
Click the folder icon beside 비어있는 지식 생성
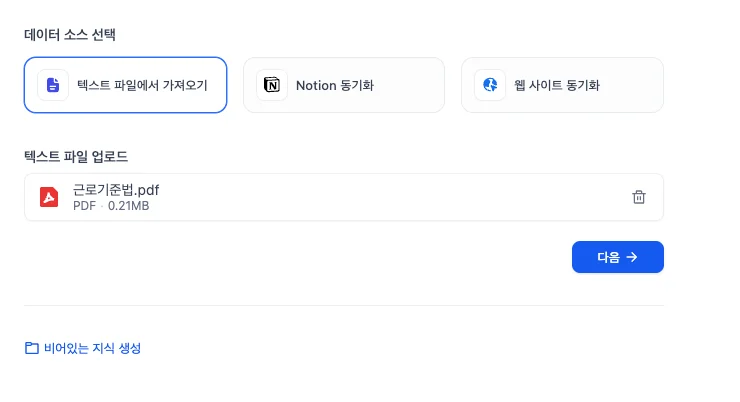tap(31, 349)
